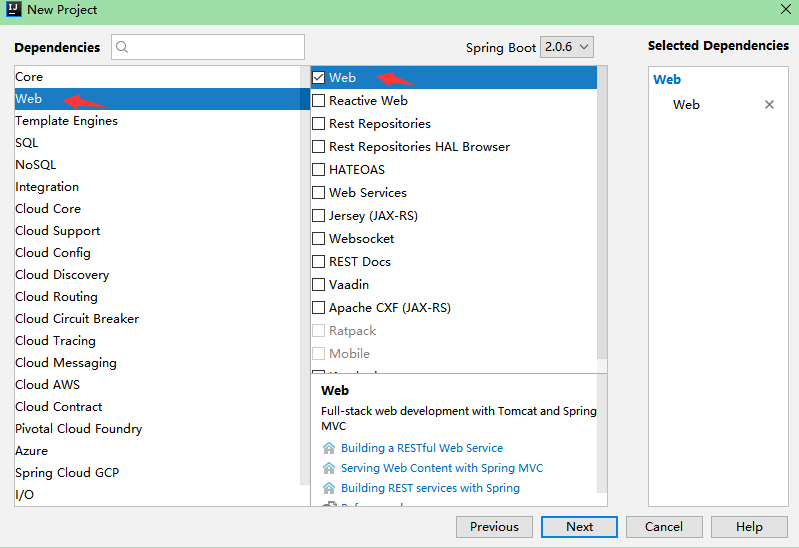Open the Help button
This screenshot has width=799, height=548.
[749, 527]
